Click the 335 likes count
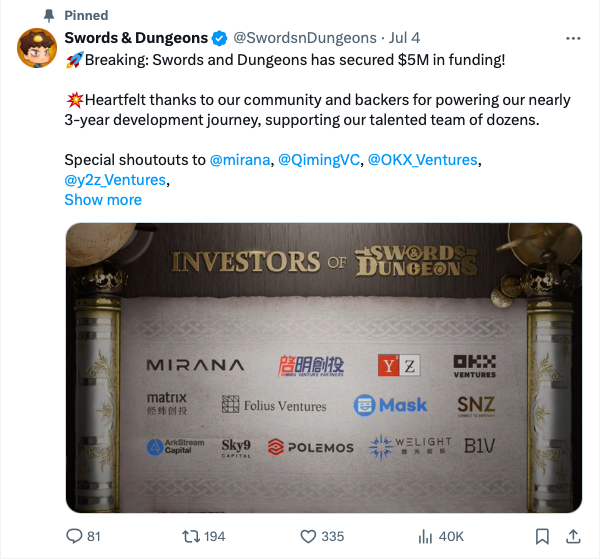 tap(332, 536)
